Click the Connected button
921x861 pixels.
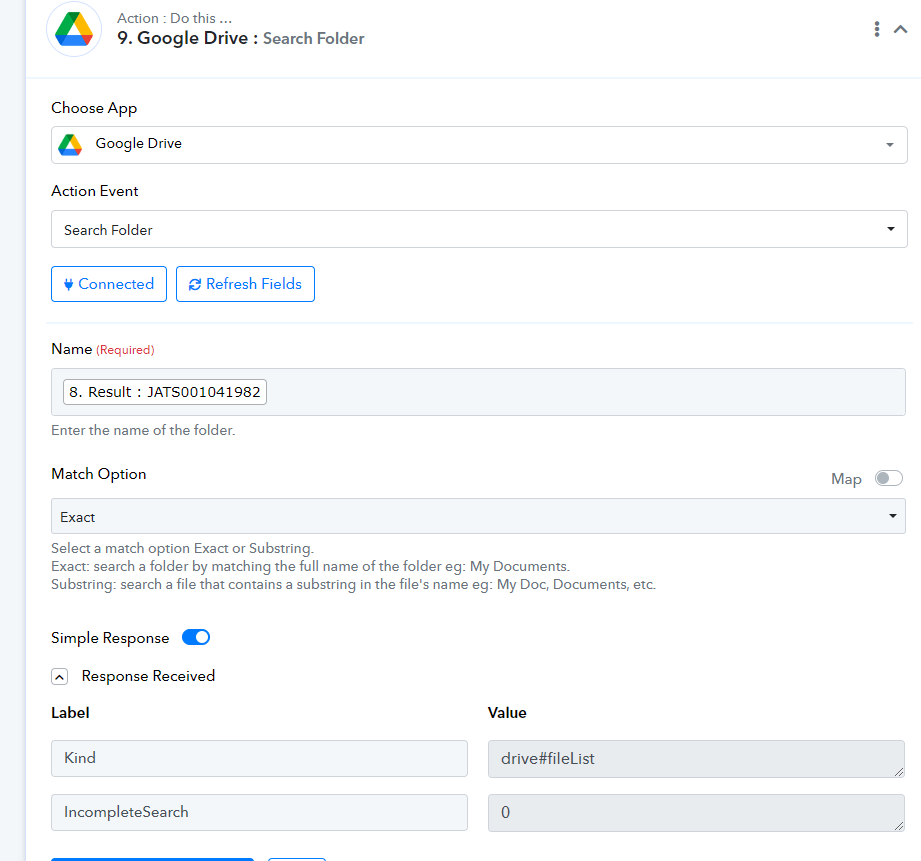(109, 284)
